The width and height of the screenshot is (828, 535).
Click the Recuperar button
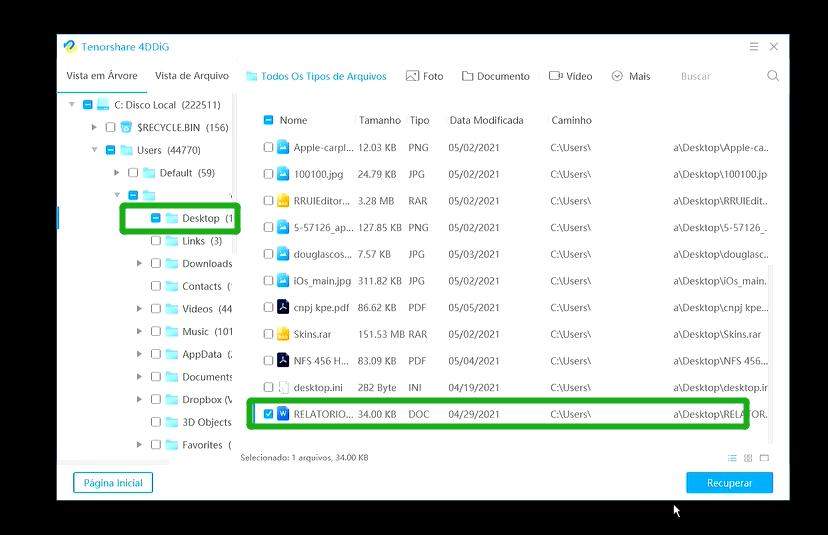coord(729,483)
